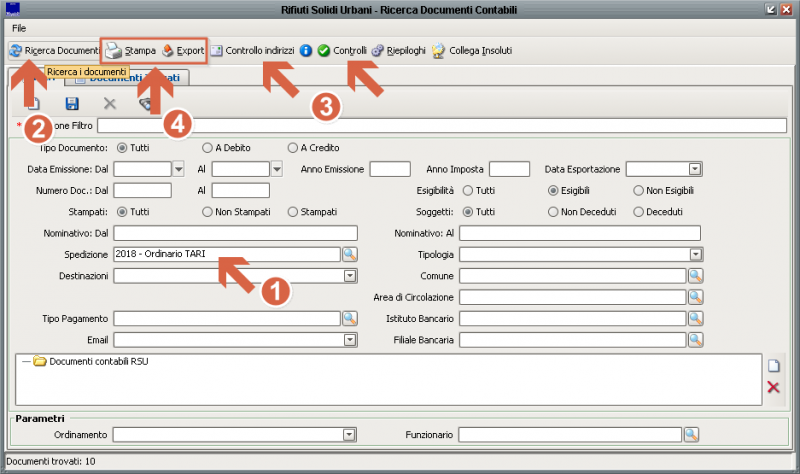Select Non Esigibili radio option
Screen dimensions: 800x474
coord(639,190)
